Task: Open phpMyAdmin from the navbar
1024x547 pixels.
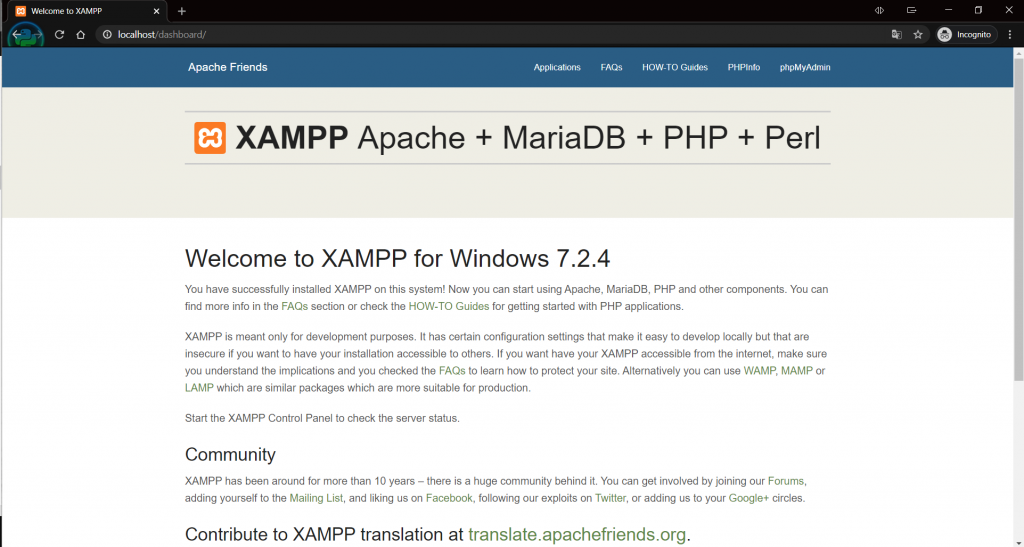Action: pyautogui.click(x=805, y=67)
